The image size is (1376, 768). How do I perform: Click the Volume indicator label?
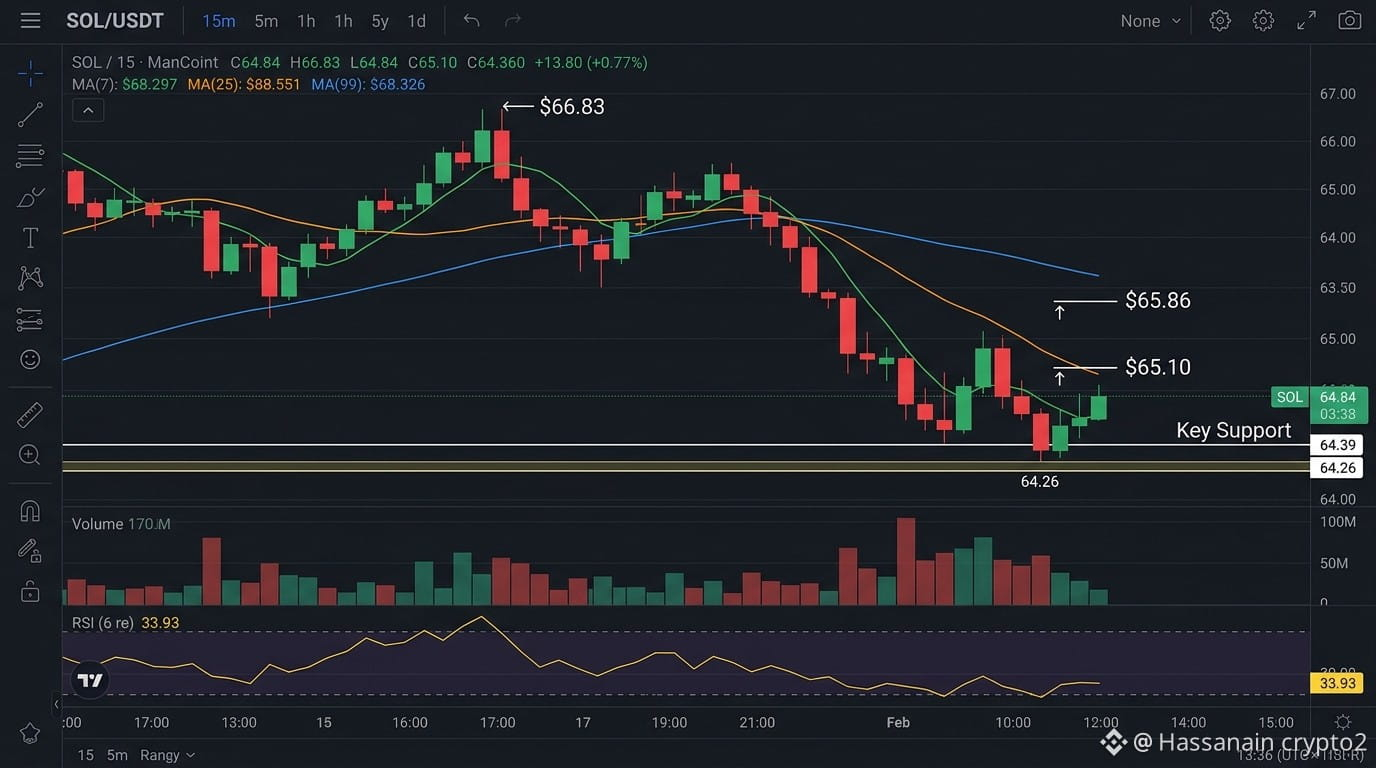pos(121,524)
